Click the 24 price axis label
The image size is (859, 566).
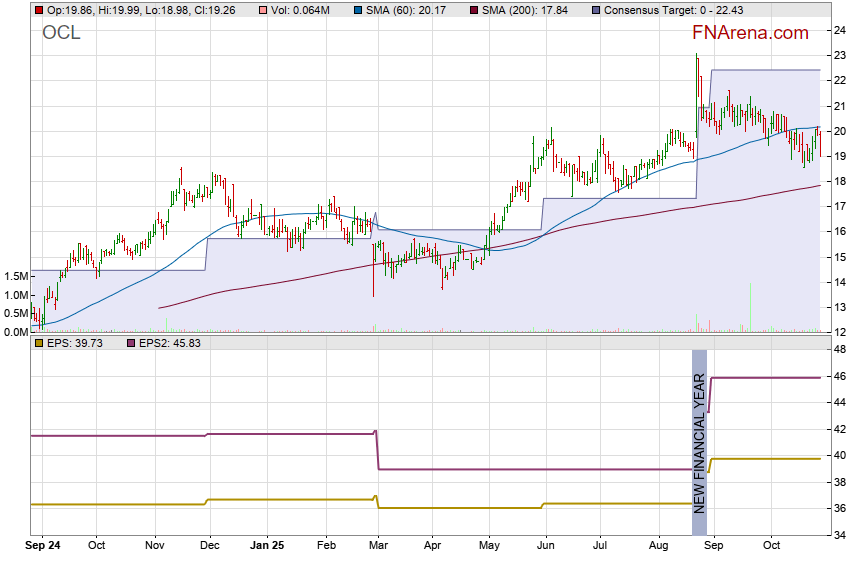click(841, 30)
